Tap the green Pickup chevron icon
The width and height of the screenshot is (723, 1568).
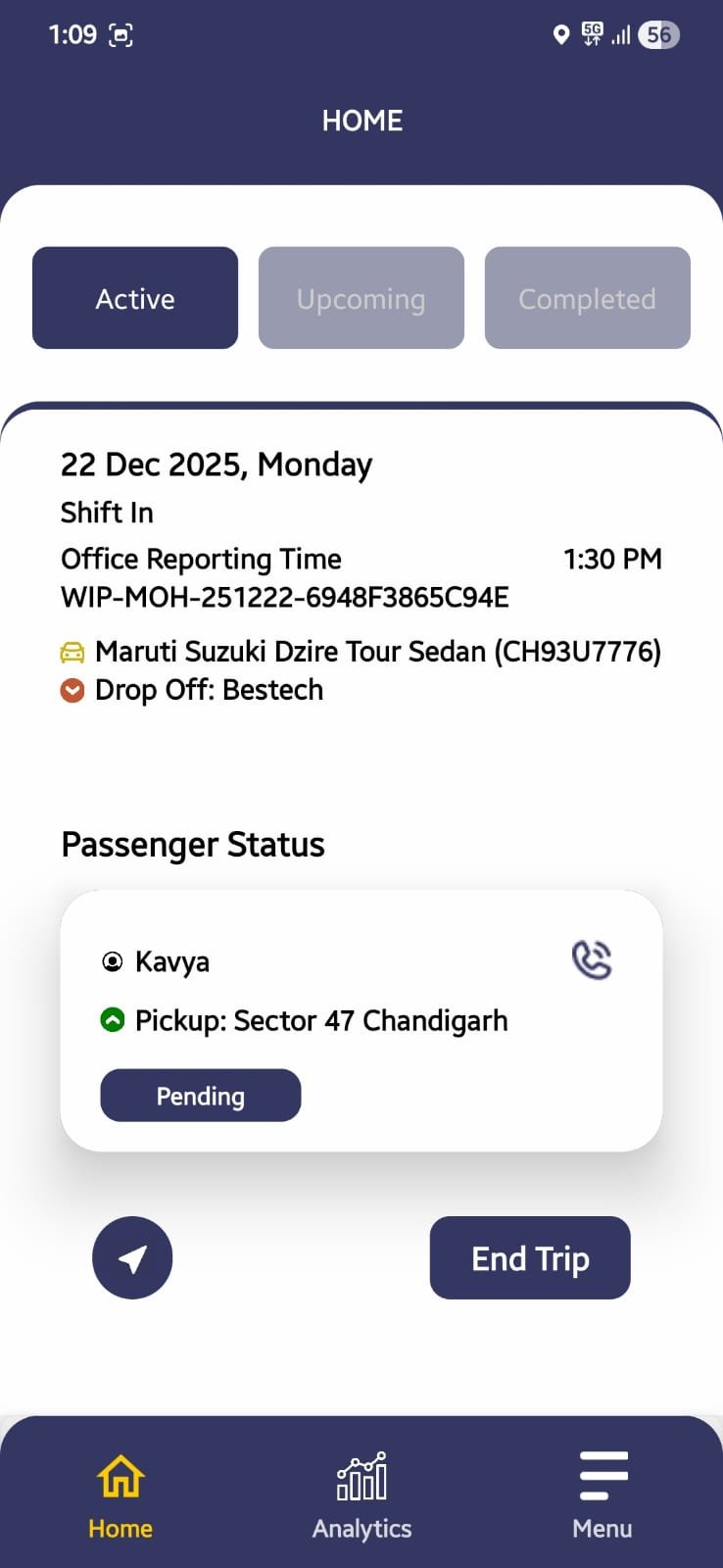(113, 1021)
